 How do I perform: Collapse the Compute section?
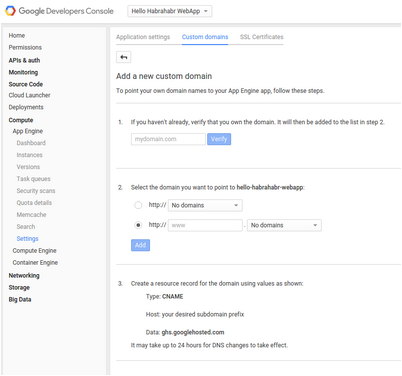(x=21, y=120)
